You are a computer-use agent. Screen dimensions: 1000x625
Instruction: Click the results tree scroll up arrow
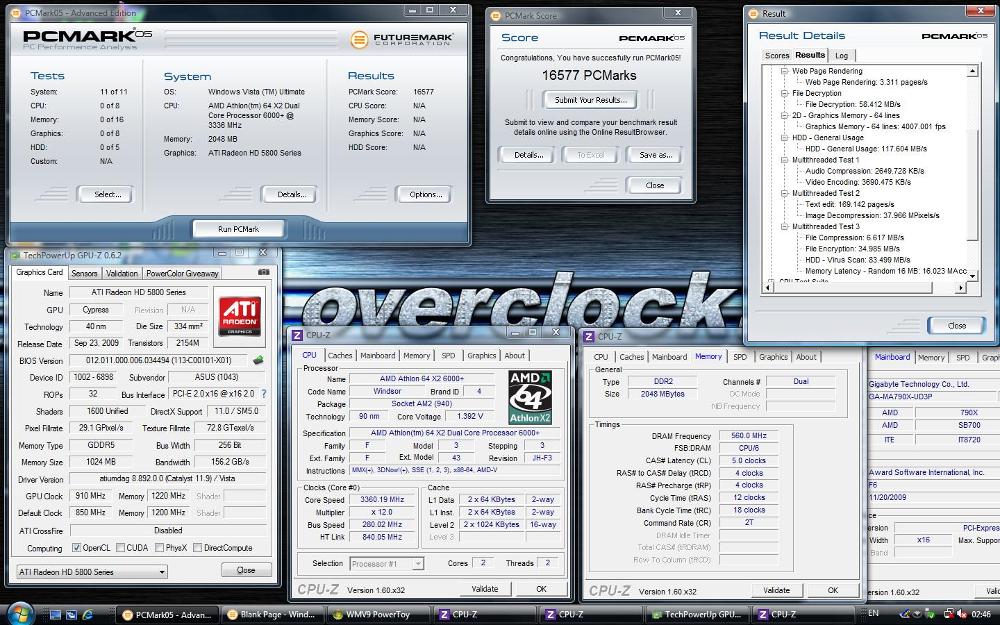(x=972, y=71)
